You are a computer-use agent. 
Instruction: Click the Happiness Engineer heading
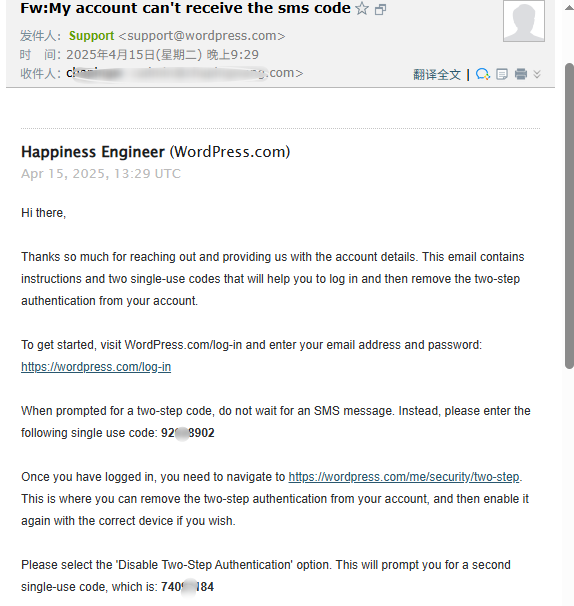coord(93,152)
